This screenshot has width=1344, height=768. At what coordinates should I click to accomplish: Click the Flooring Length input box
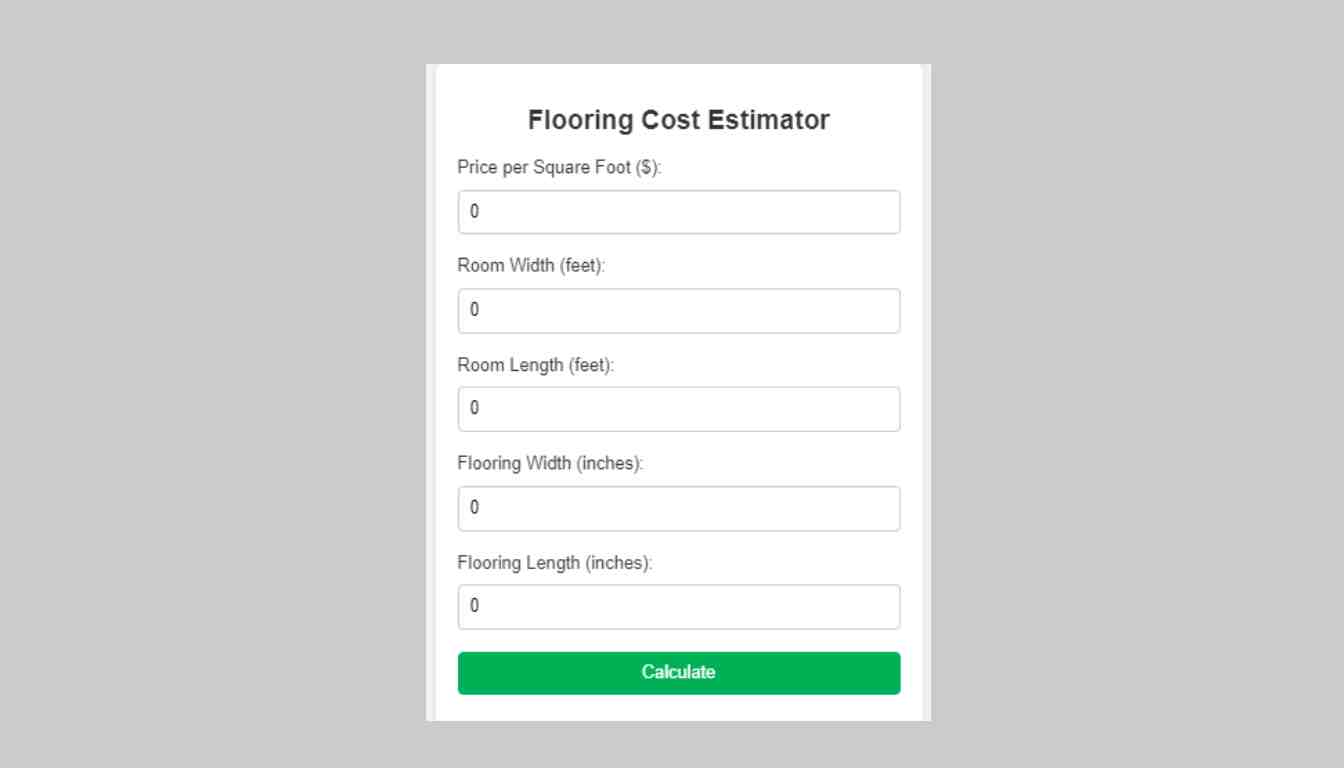pyautogui.click(x=678, y=606)
